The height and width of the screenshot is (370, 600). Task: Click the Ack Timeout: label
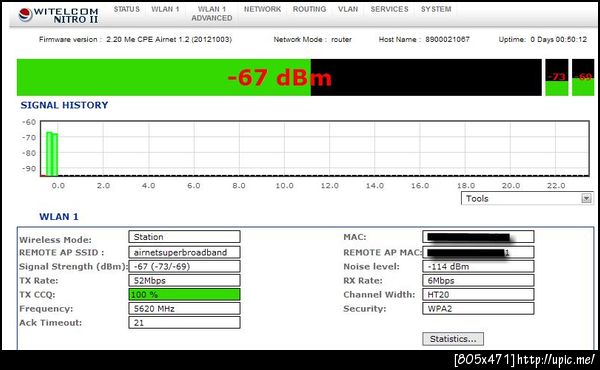(51, 323)
